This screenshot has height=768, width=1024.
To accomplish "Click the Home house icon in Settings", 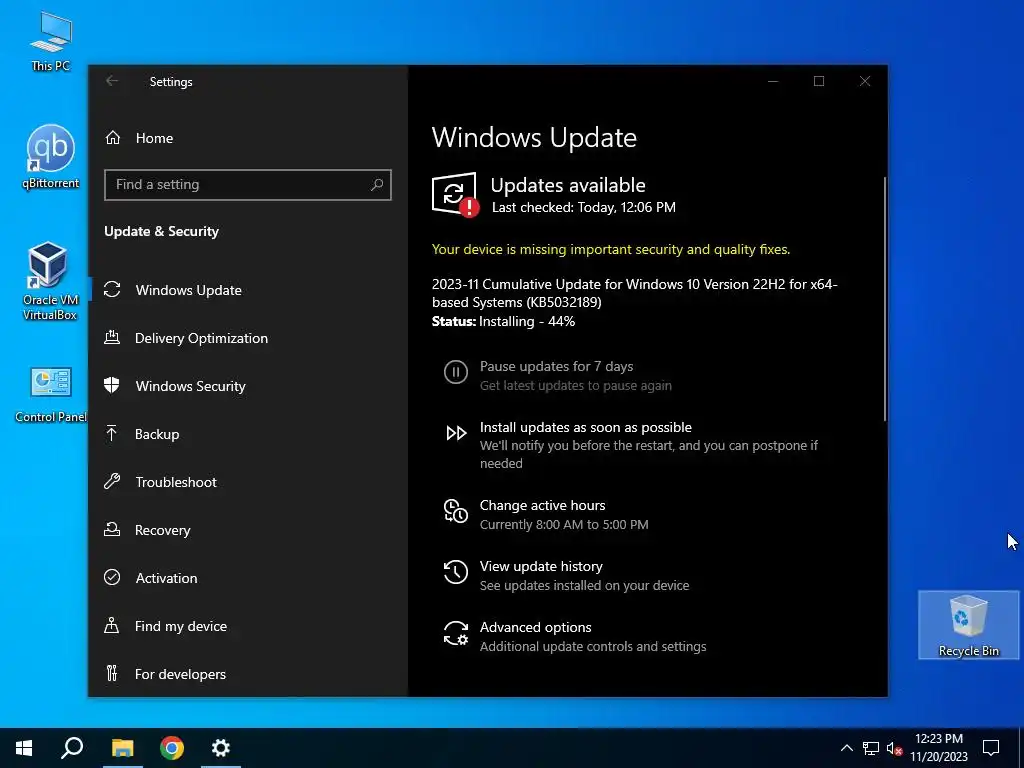I will tap(113, 138).
